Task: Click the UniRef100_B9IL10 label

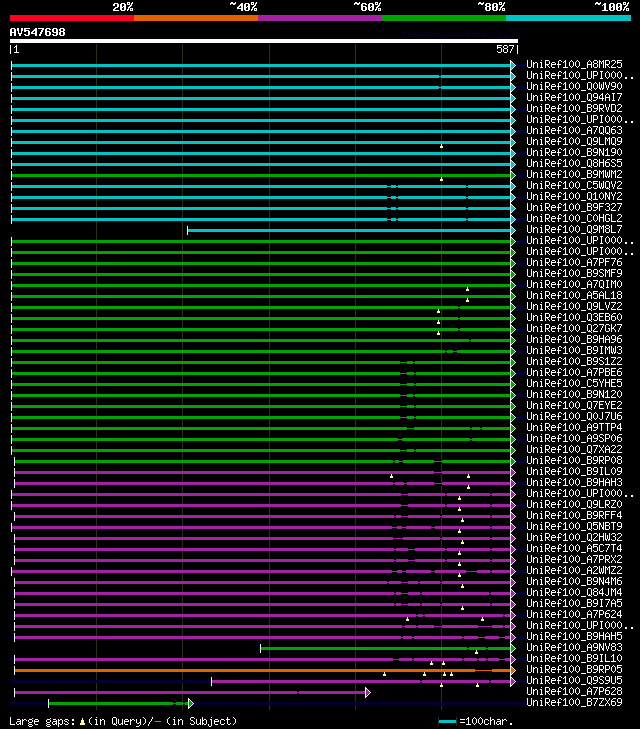Action: tap(574, 659)
